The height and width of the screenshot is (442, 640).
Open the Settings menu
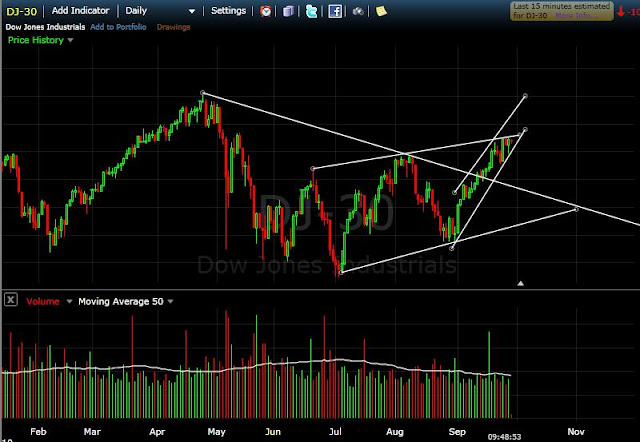228,11
